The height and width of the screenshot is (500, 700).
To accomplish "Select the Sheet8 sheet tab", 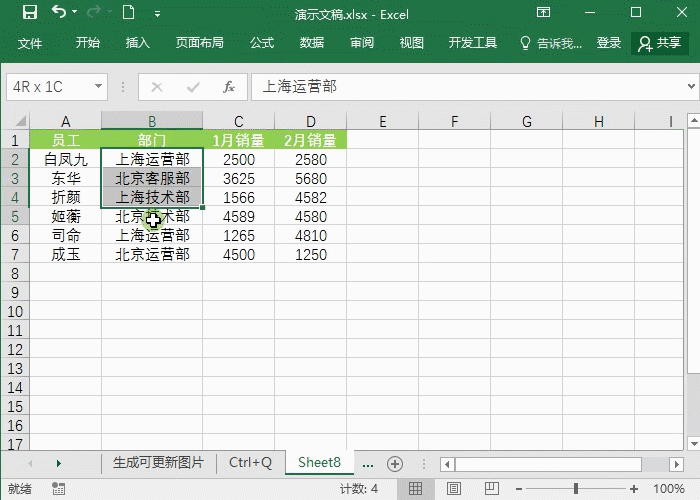I will (x=319, y=462).
